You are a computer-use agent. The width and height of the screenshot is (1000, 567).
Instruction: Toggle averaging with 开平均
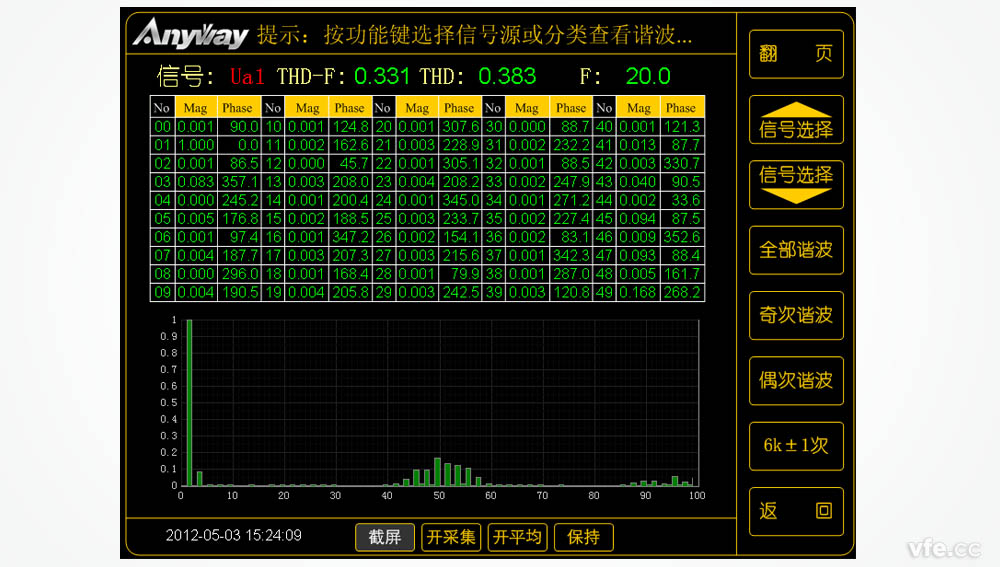[x=517, y=537]
